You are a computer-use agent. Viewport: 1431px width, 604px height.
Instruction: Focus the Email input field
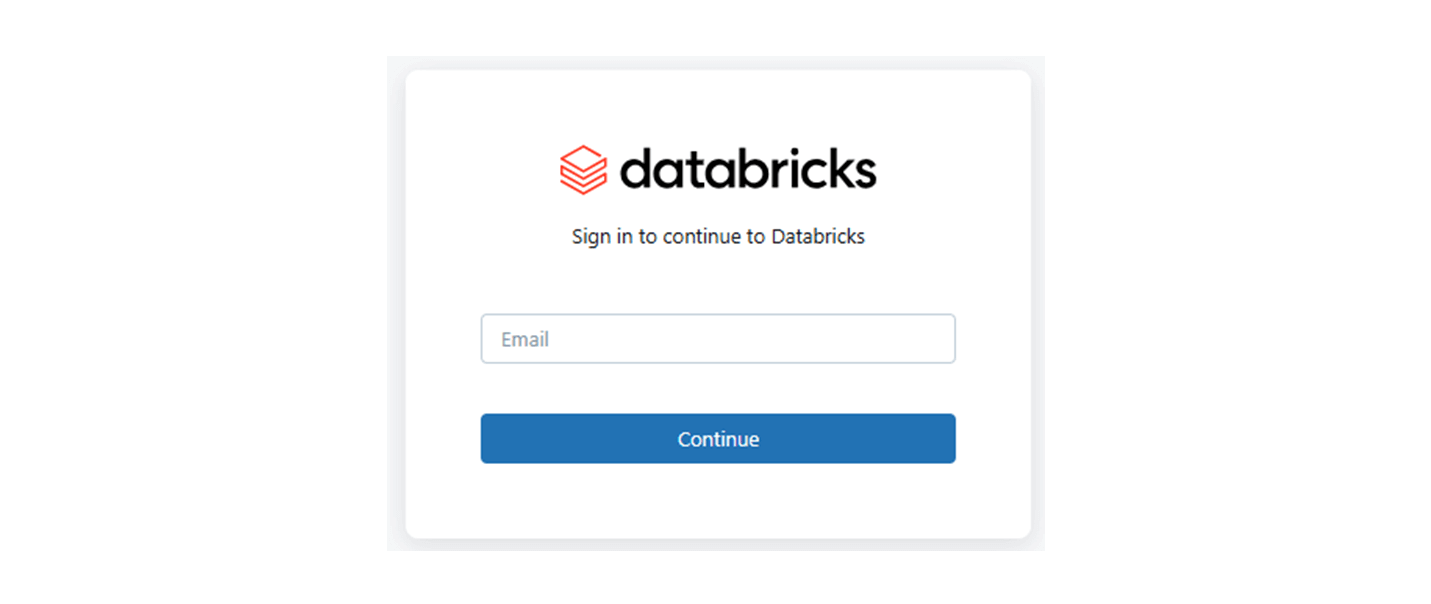tap(717, 339)
